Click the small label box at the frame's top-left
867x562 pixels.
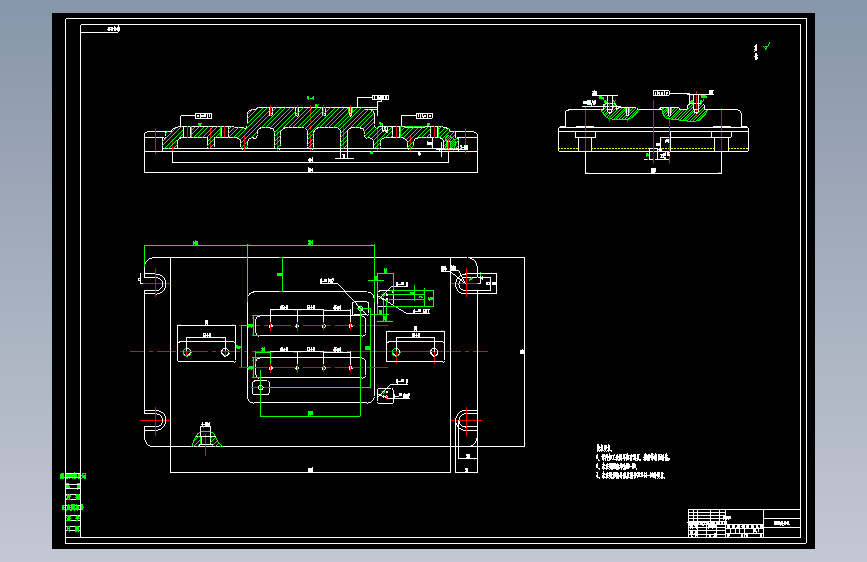pos(100,29)
